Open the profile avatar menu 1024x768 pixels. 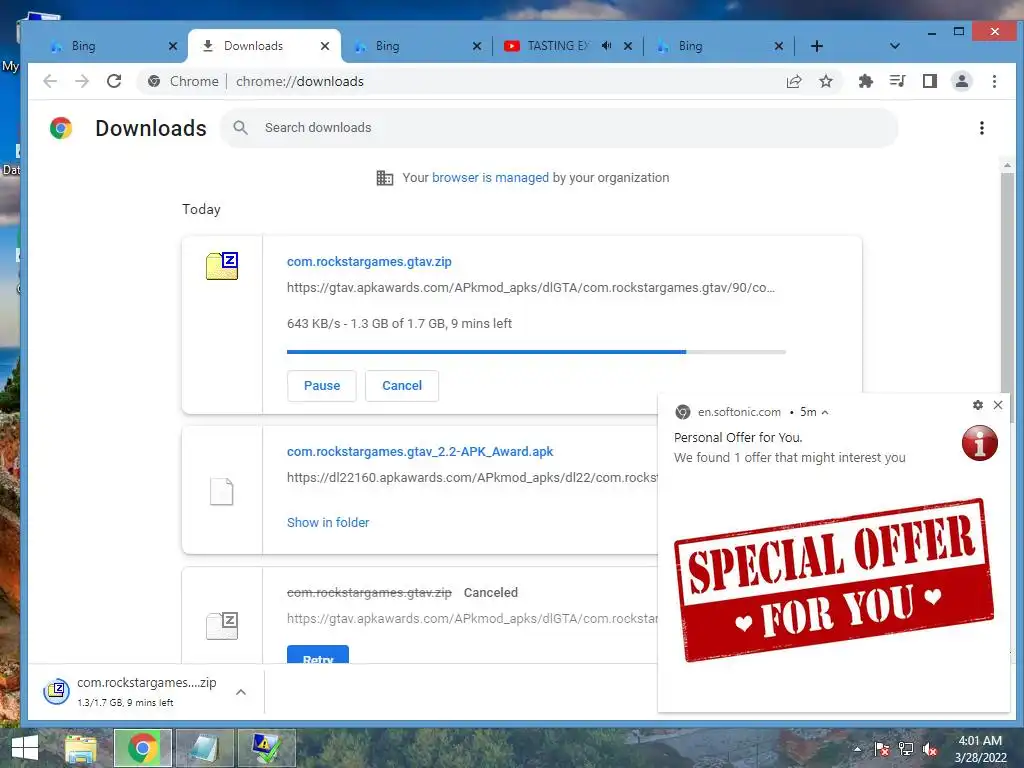(962, 81)
